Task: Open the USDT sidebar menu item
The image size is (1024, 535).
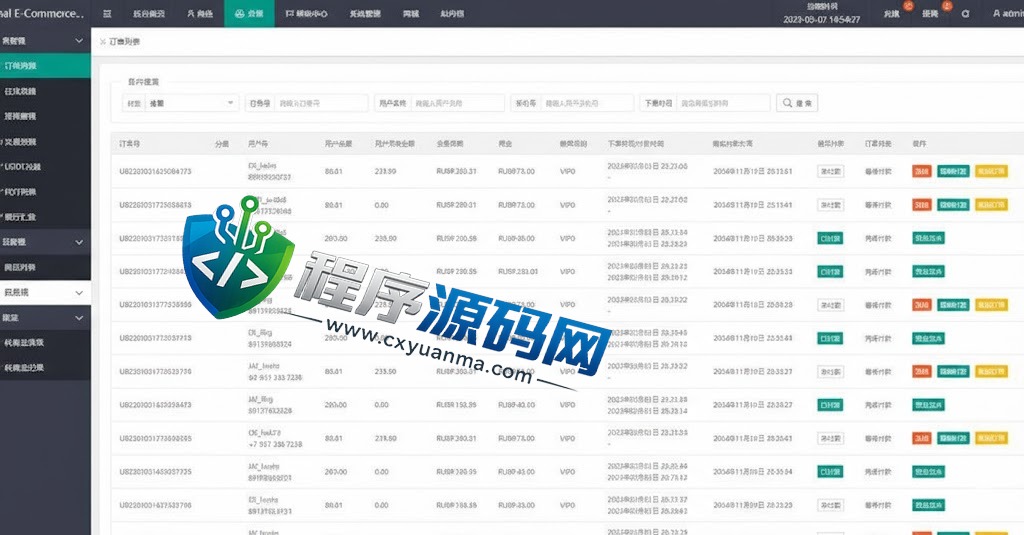Action: click(x=45, y=167)
